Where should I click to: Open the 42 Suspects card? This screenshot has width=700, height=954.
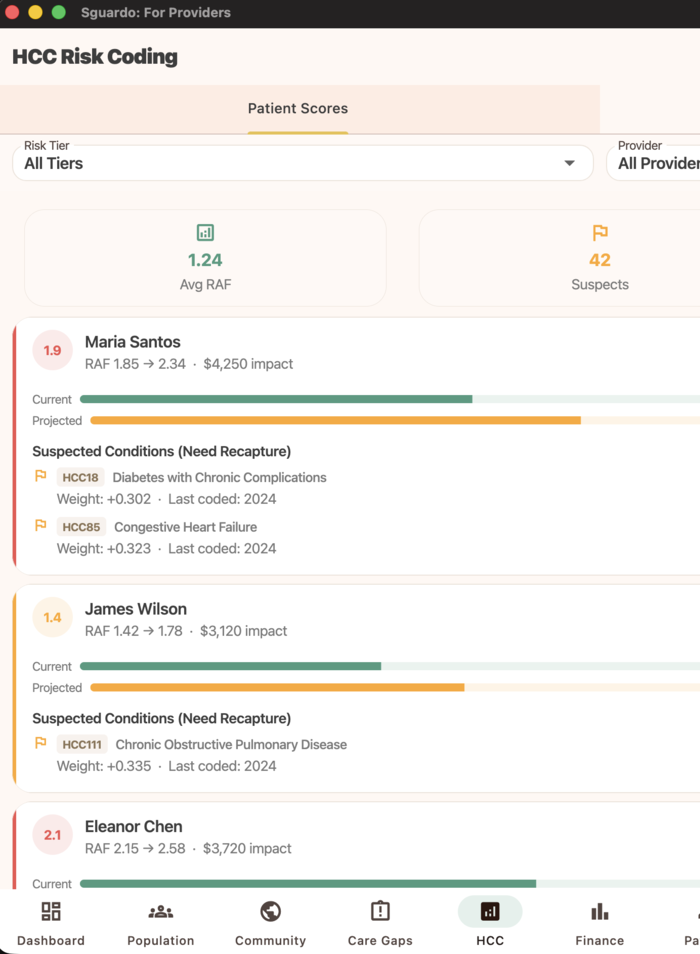(x=560, y=258)
